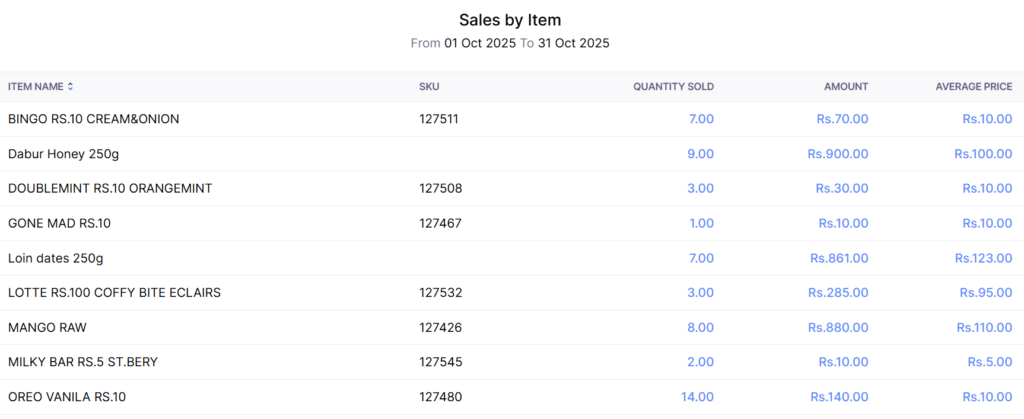
Task: Click the sort icon beside Item Name
Action: [x=70, y=87]
